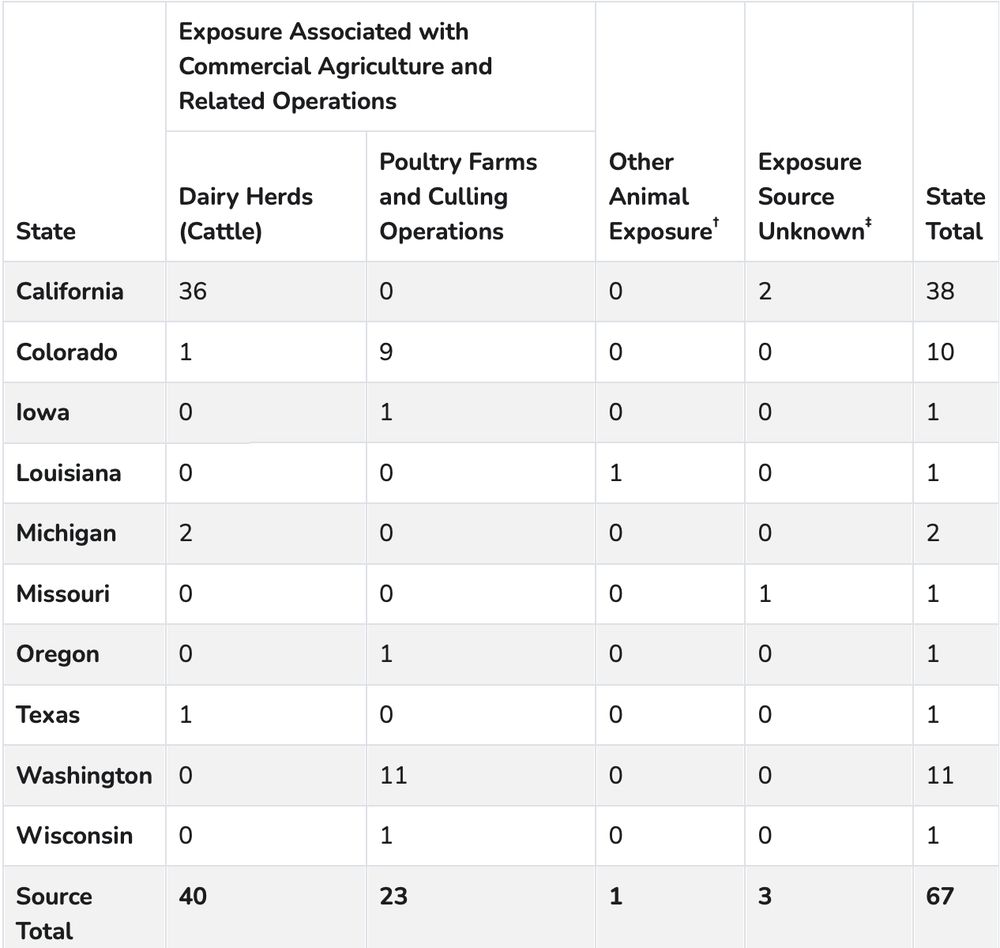Click the California row label

70,291
